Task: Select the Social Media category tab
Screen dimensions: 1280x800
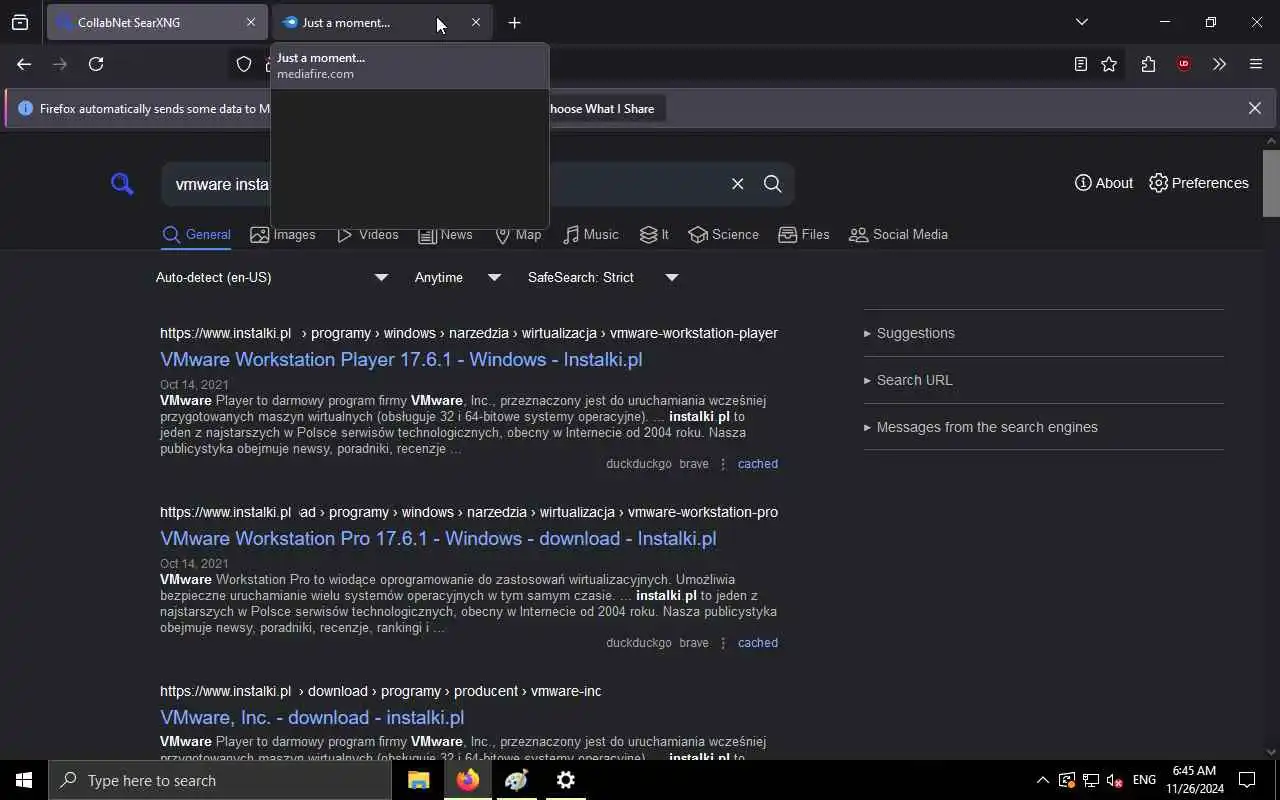Action: pos(899,235)
